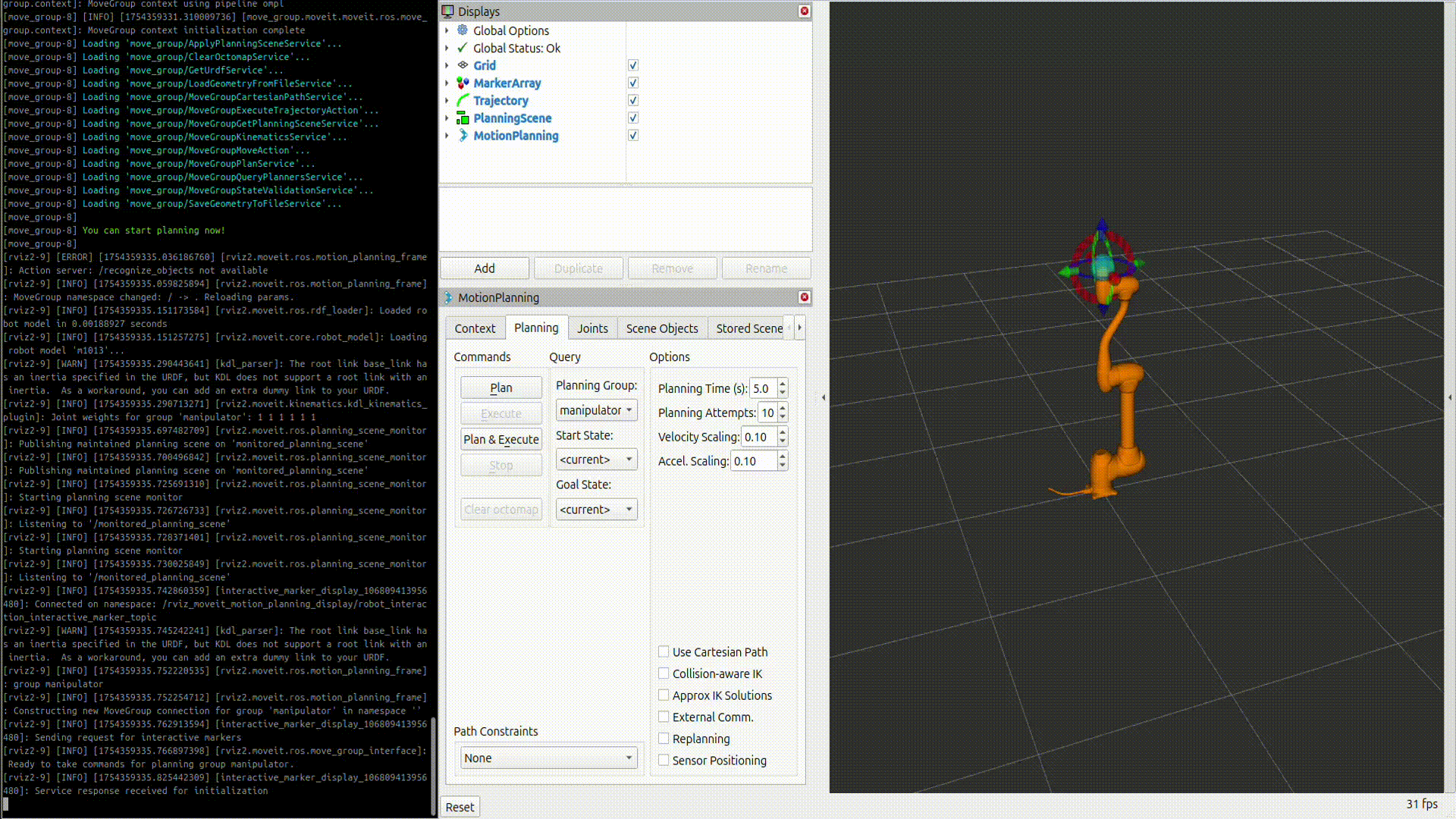Expand the PlanningScene tree item
This screenshot has width=1456, height=819.
pyautogui.click(x=447, y=118)
